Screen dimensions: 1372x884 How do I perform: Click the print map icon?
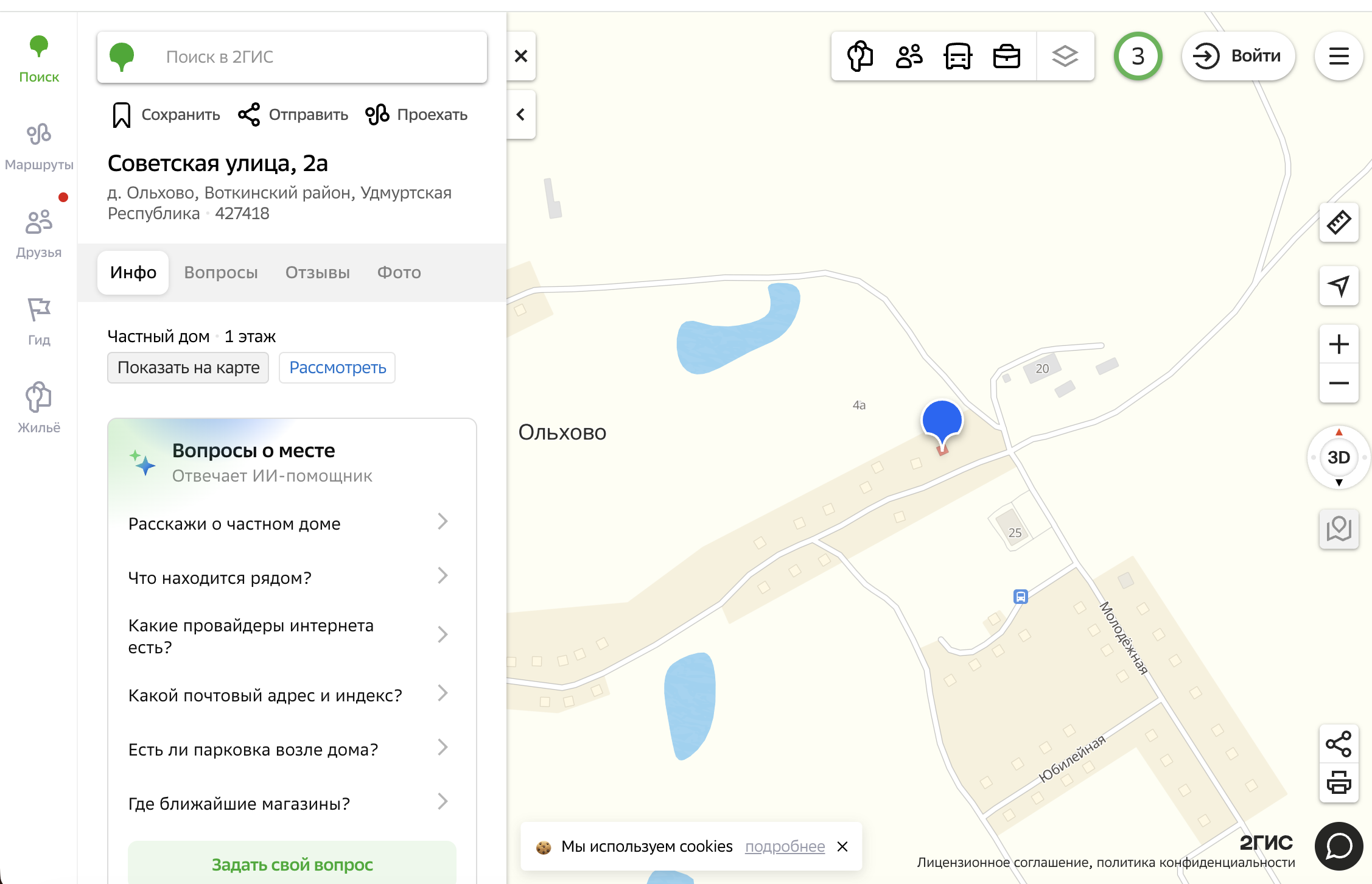coord(1339,782)
